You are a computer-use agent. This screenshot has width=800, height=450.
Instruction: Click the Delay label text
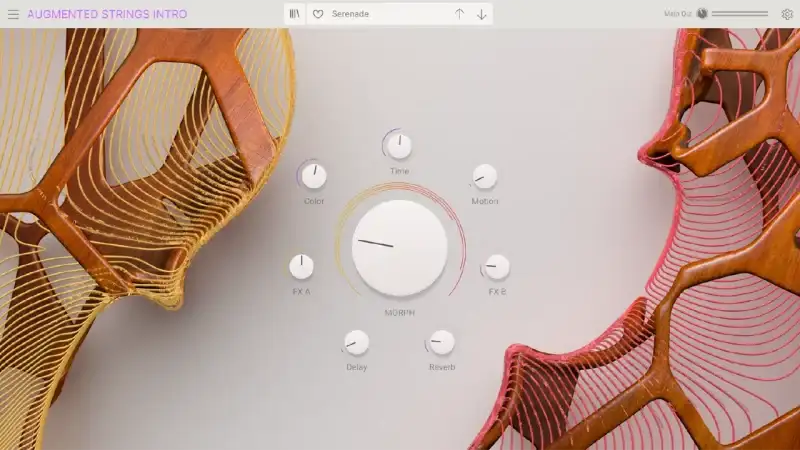(x=357, y=367)
